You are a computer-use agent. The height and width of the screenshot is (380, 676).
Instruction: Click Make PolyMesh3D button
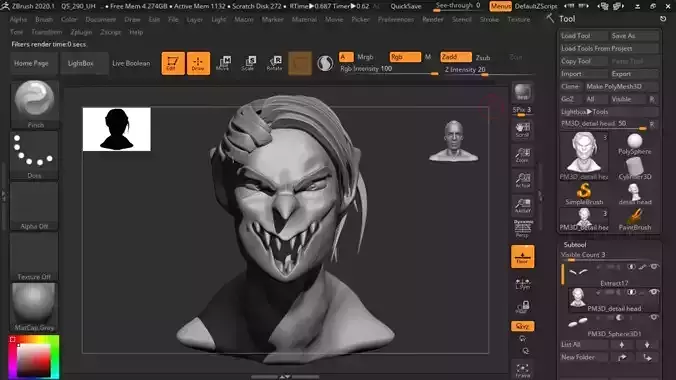pyautogui.click(x=622, y=86)
